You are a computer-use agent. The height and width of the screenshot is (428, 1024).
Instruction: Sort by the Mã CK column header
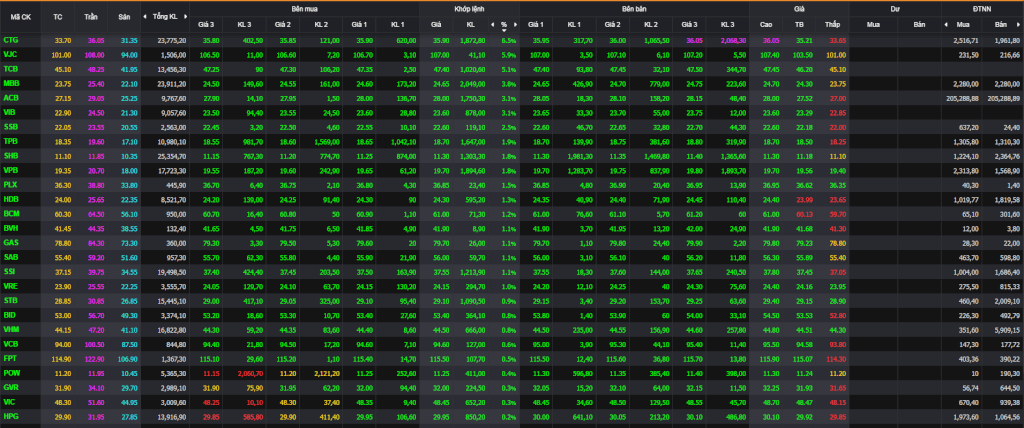point(21,17)
